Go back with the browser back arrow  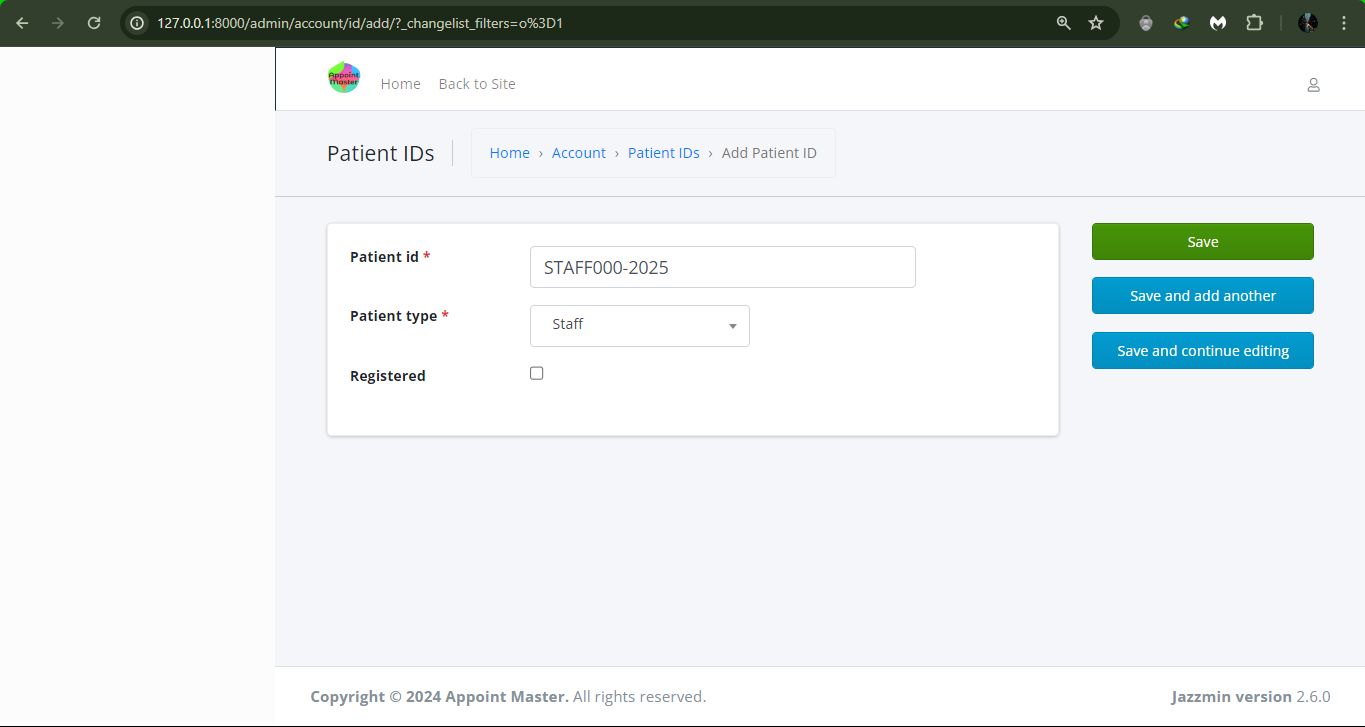(x=22, y=23)
